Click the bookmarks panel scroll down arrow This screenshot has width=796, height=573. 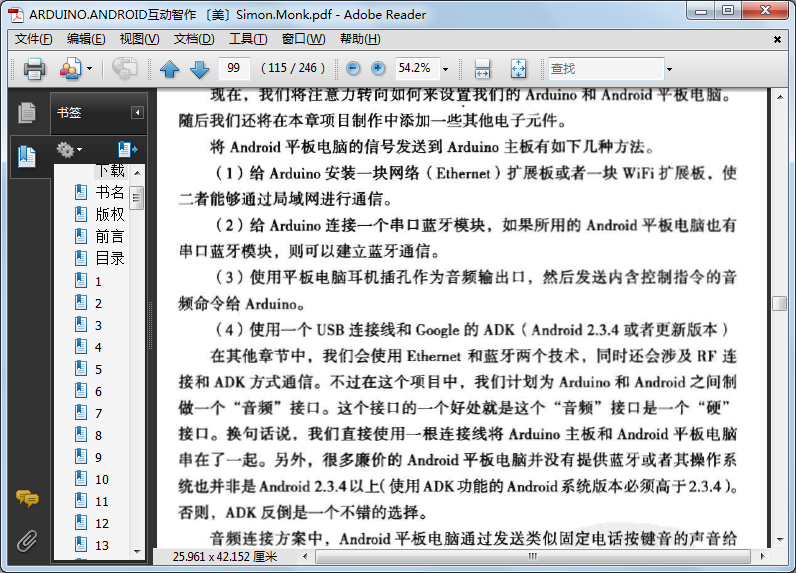pyautogui.click(x=137, y=552)
